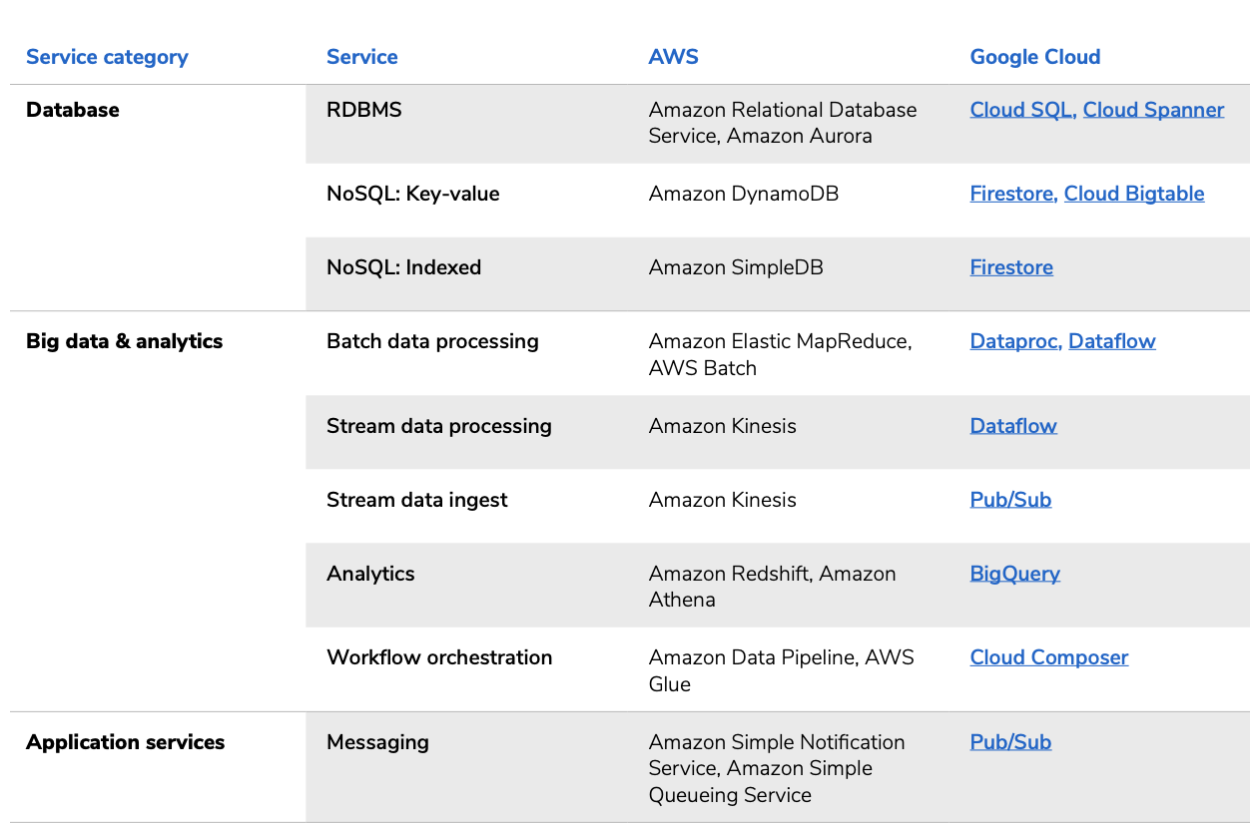1250x824 pixels.
Task: Click the AWS column header
Action: coord(673,57)
